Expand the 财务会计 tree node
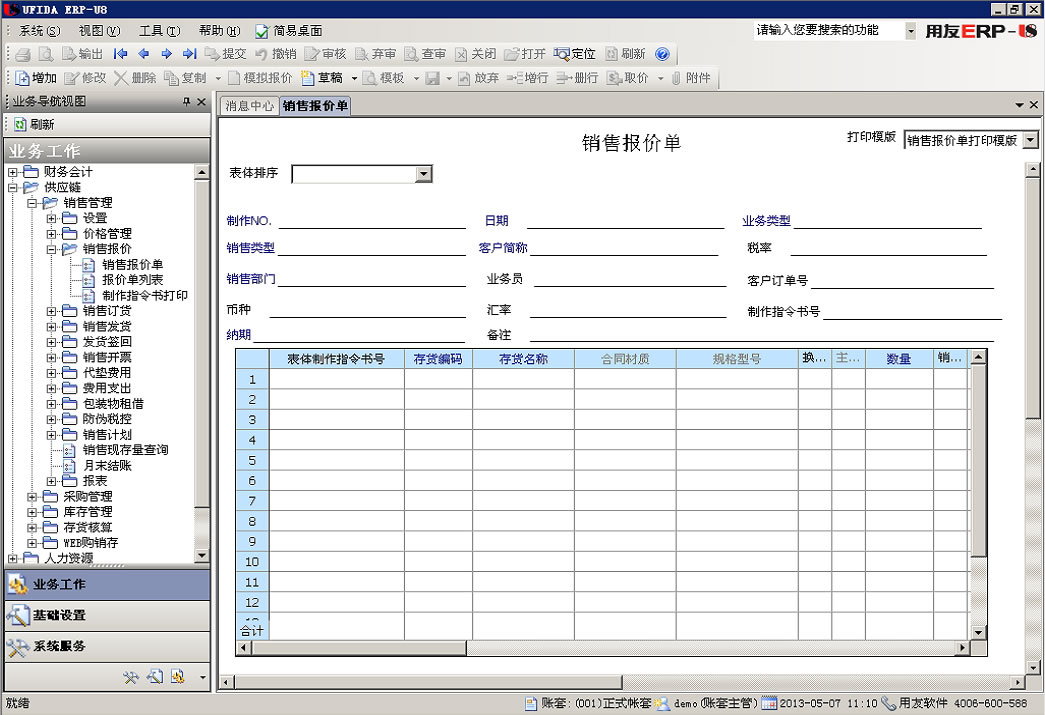Screen dimensions: 1045x715 (13, 172)
